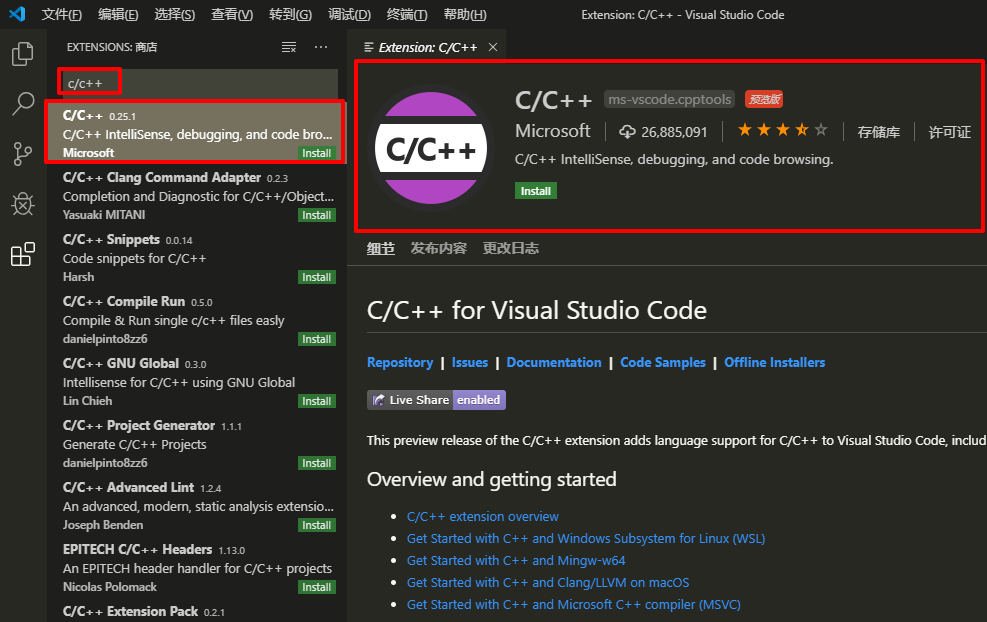Switch to the 更改日志 tab
The height and width of the screenshot is (622, 987).
pyautogui.click(x=511, y=249)
